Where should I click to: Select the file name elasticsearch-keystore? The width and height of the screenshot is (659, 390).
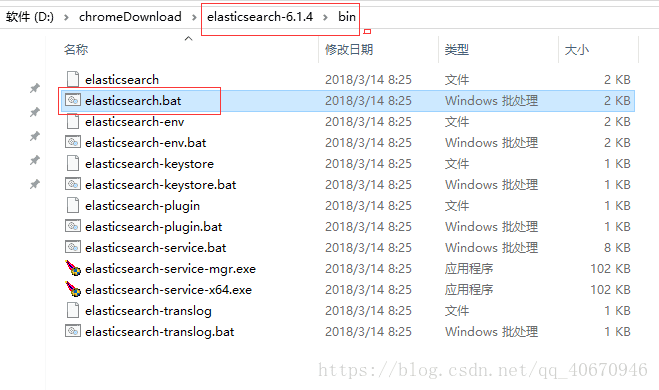pos(149,163)
